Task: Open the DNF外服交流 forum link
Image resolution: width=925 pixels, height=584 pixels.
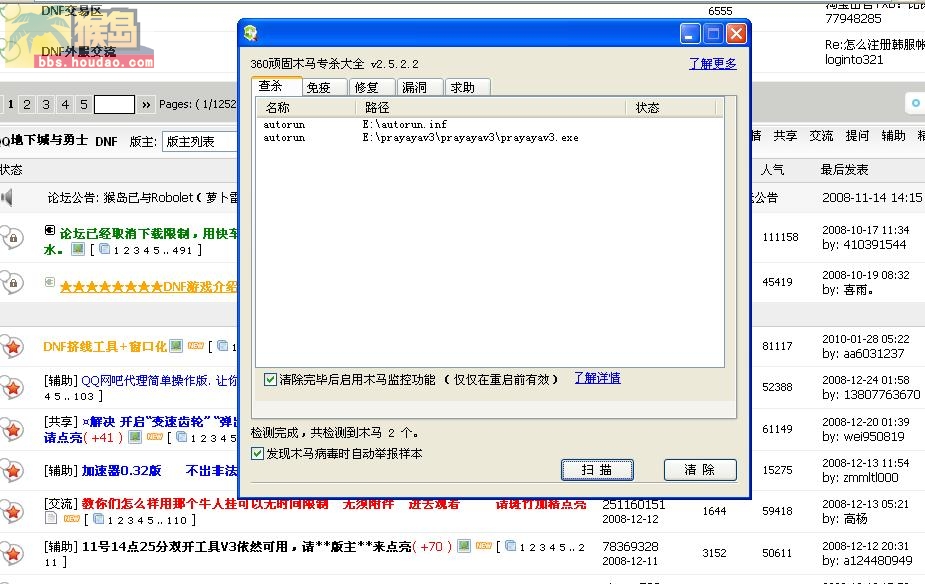Action: pos(78,51)
